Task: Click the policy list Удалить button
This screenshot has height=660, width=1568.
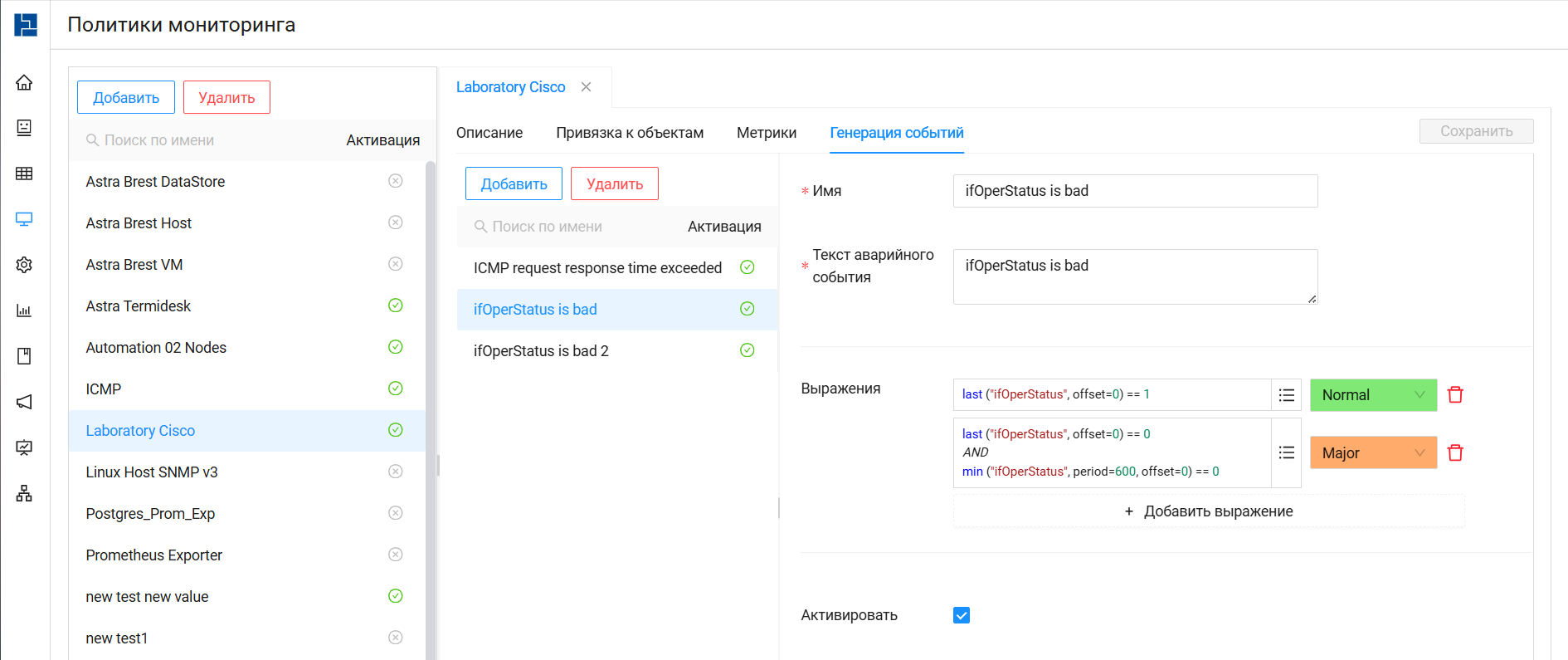Action: point(226,97)
